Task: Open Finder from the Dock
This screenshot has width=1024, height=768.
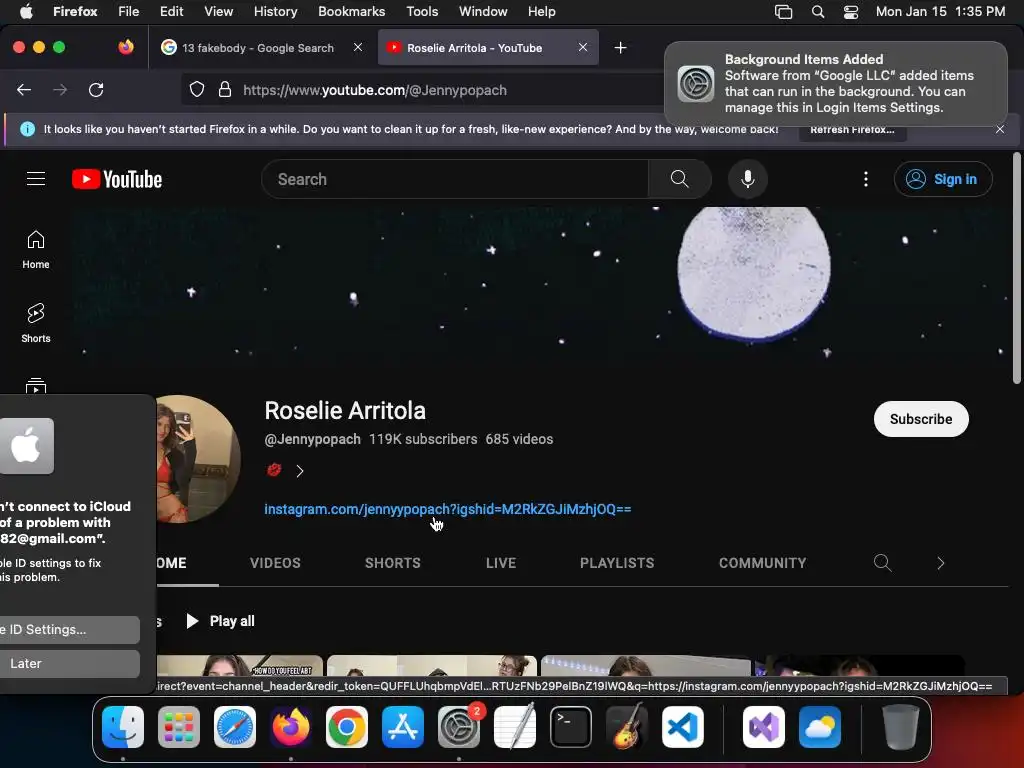Action: (x=123, y=727)
